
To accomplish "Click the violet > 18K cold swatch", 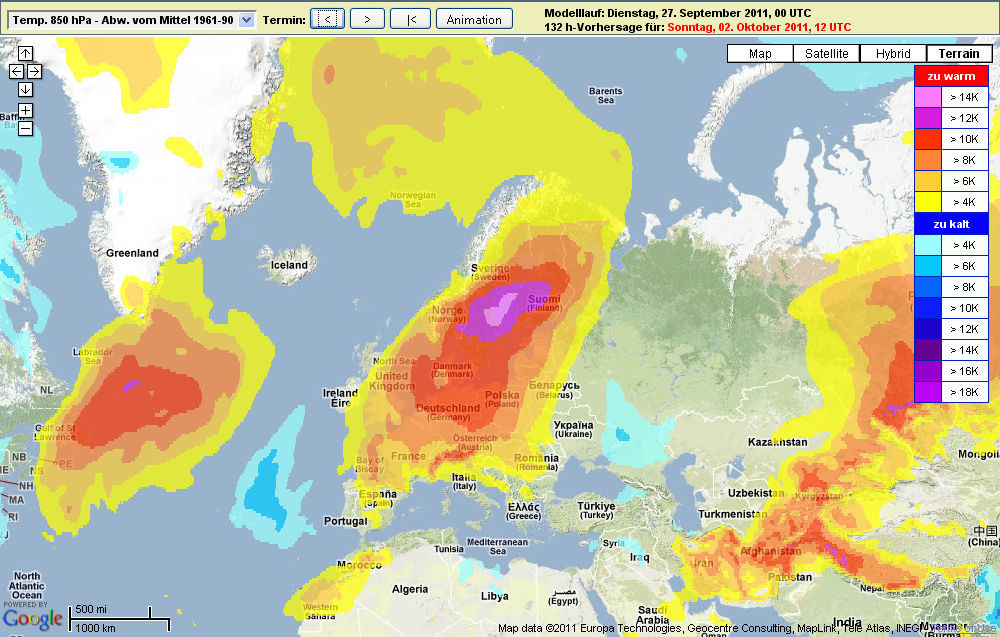I will tap(928, 392).
